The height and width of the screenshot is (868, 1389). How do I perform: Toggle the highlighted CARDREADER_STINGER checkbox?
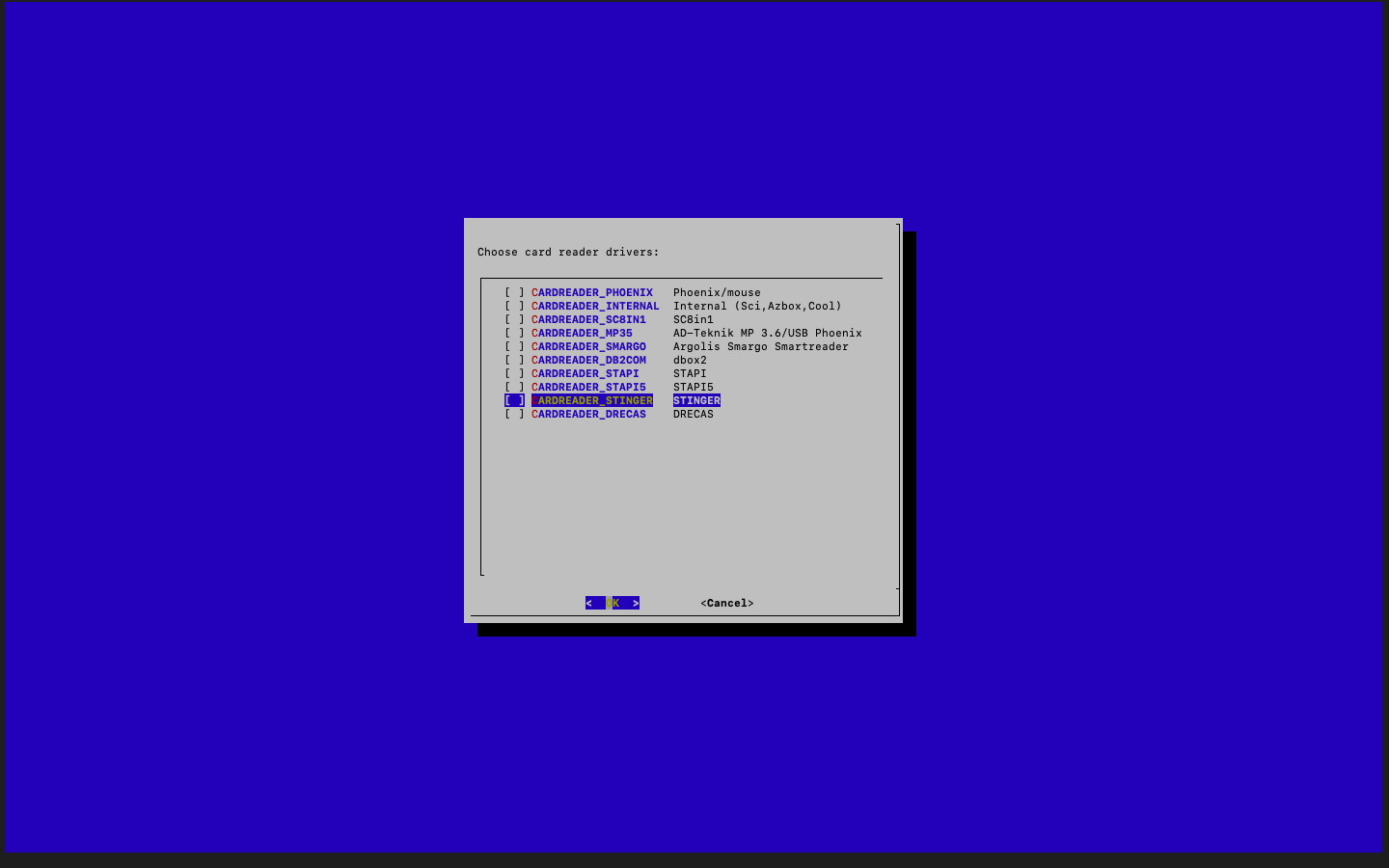tap(514, 400)
